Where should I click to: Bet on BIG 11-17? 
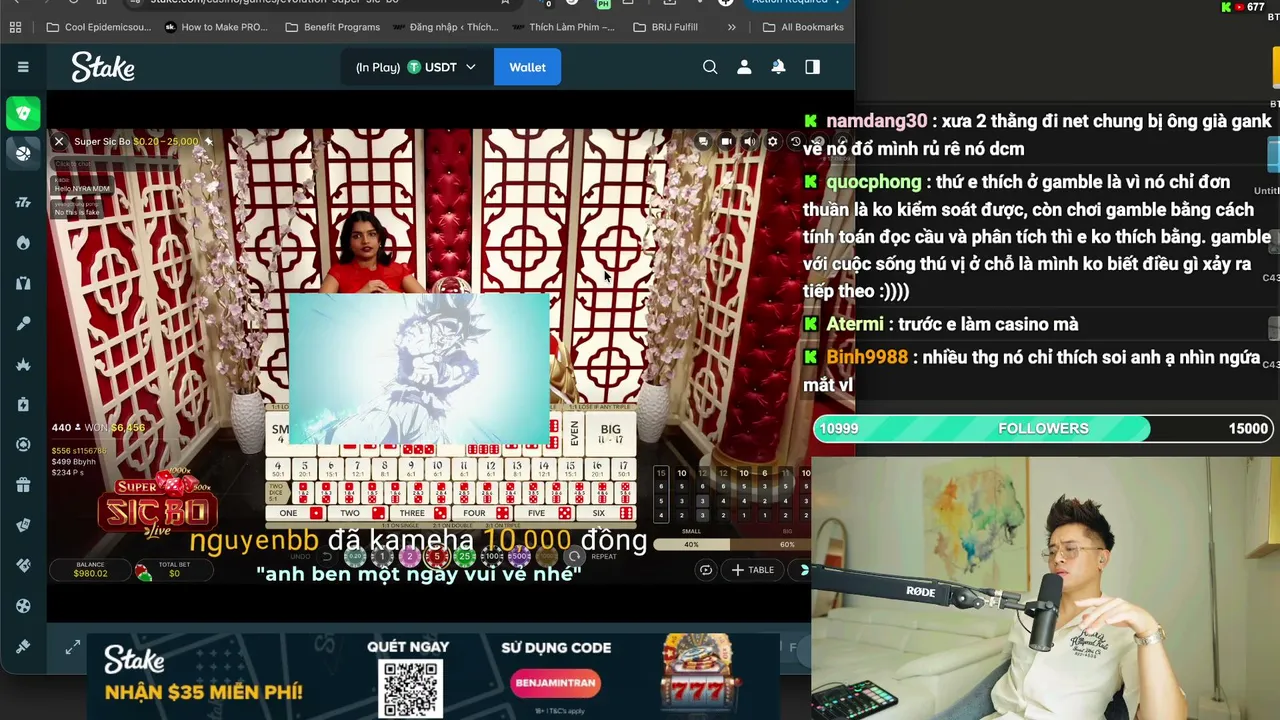pos(610,433)
